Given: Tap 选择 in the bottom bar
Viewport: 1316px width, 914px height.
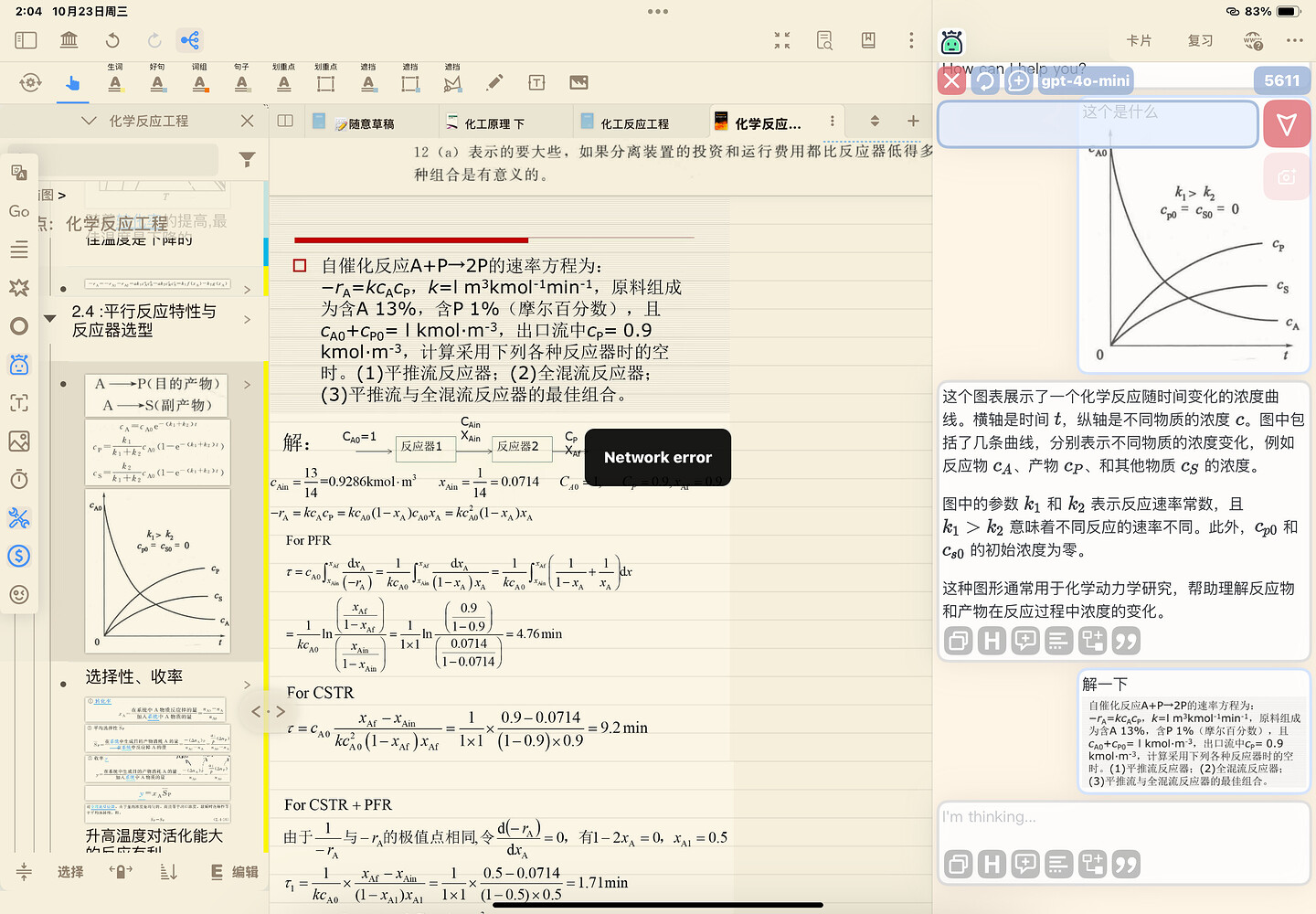Looking at the screenshot, I should tap(69, 872).
